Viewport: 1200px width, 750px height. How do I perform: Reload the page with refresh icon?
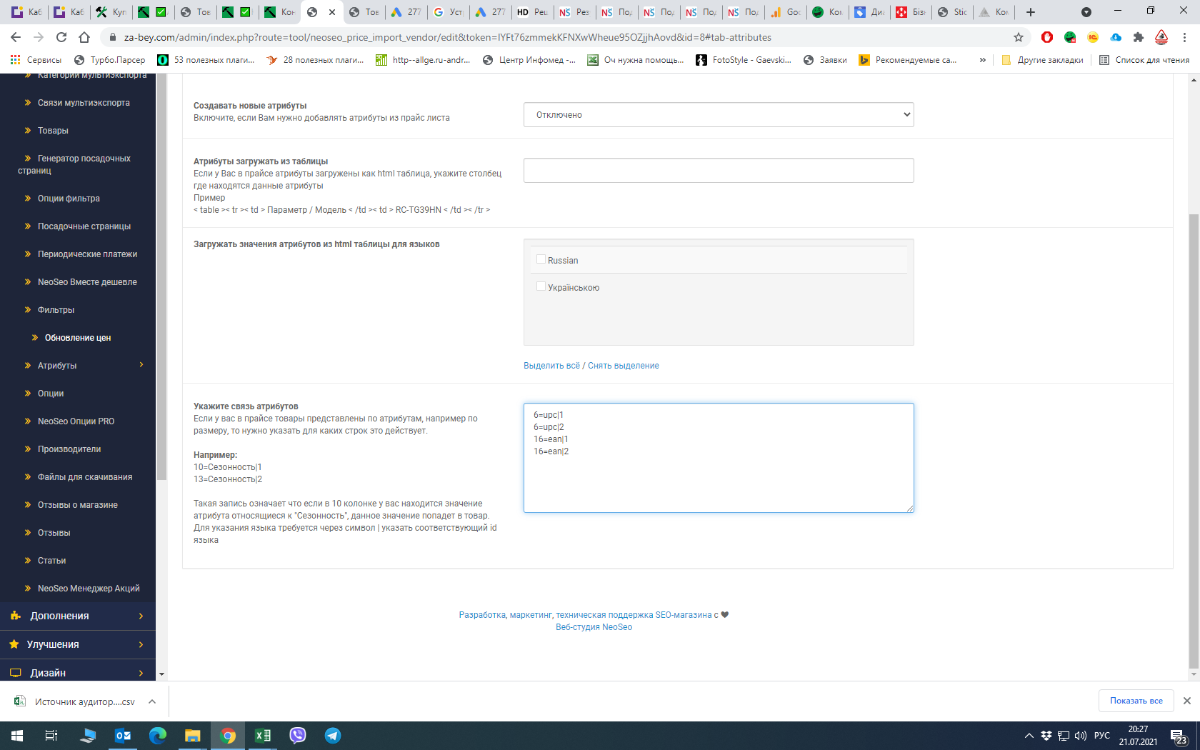[62, 37]
